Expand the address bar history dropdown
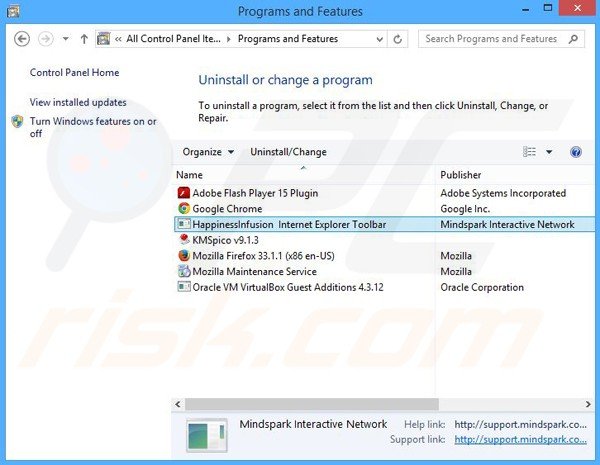This screenshot has height=465, width=600. click(379, 39)
